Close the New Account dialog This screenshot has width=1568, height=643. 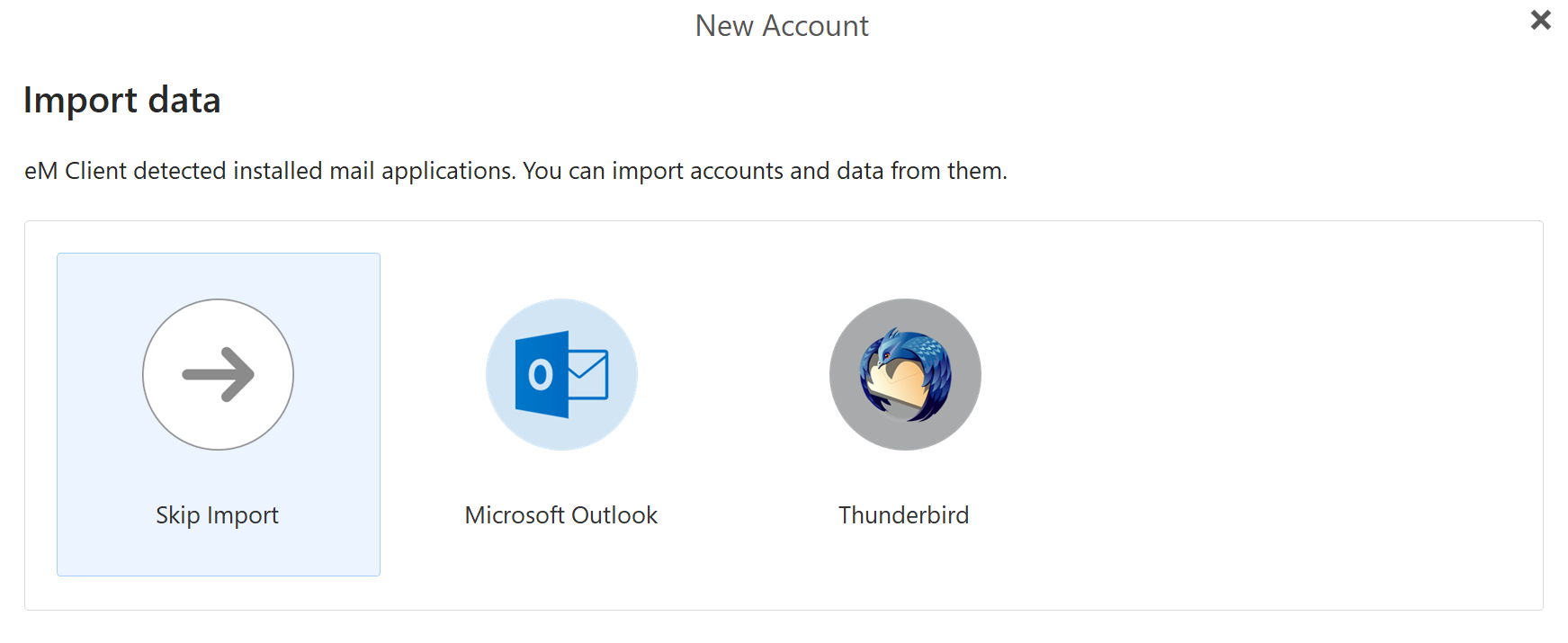point(1540,20)
